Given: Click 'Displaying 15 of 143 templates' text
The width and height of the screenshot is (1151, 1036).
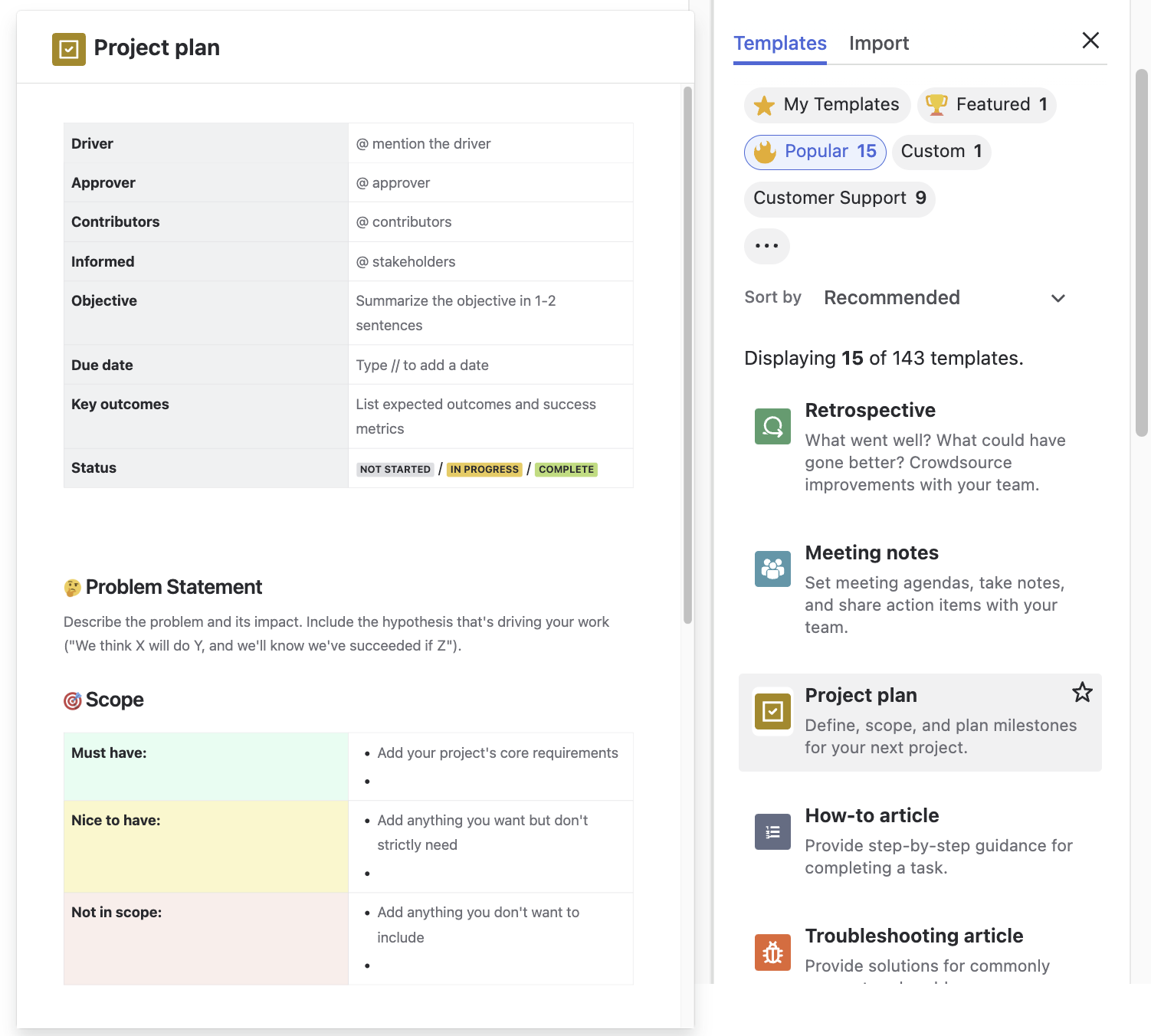Looking at the screenshot, I should [x=884, y=359].
